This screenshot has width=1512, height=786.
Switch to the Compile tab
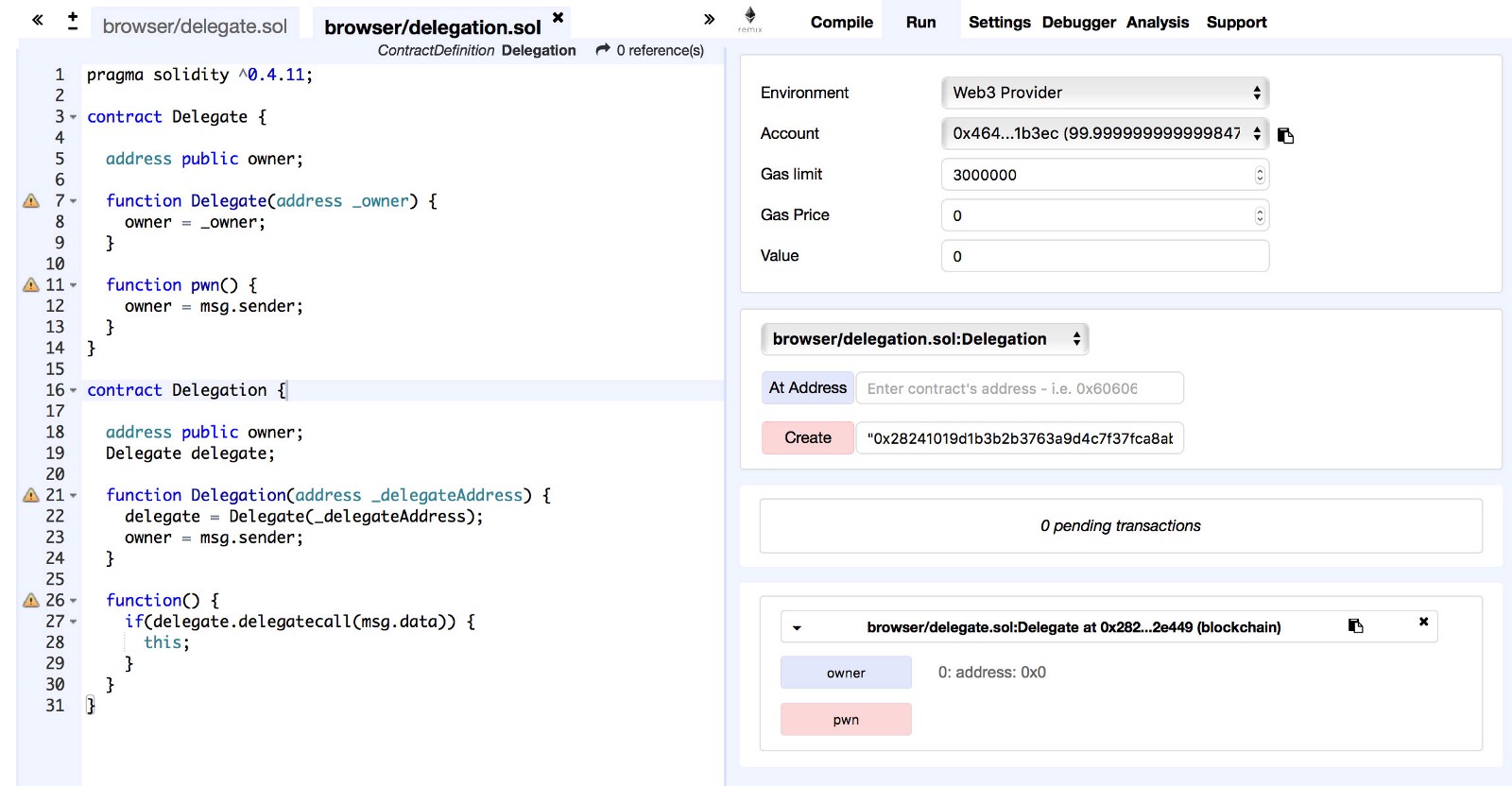click(841, 22)
